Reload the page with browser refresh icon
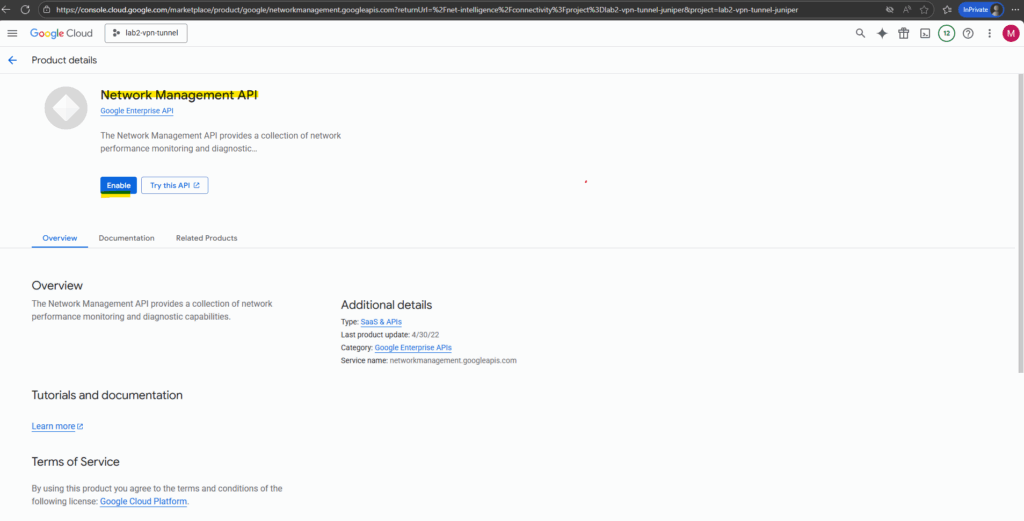 [25, 10]
